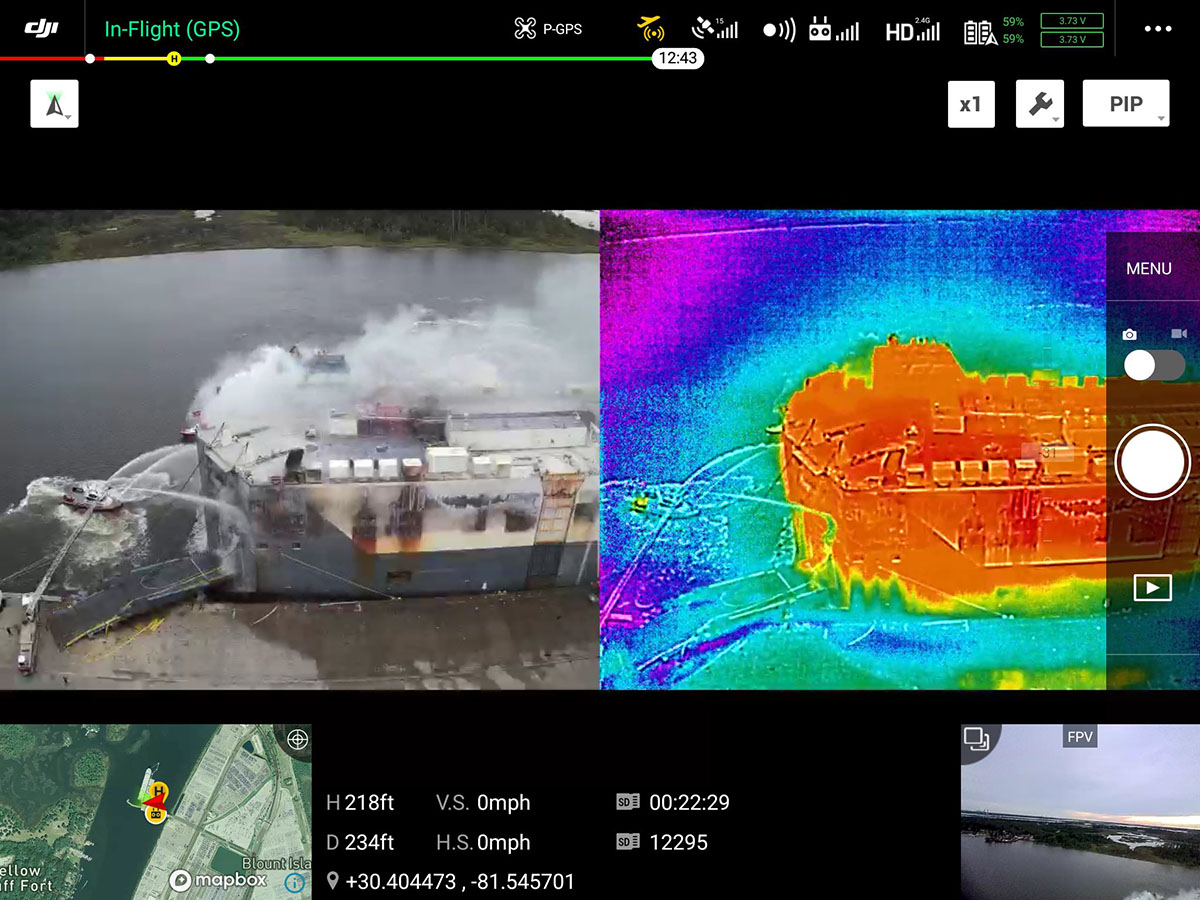Open the PIP display mode dropdown
The width and height of the screenshot is (1200, 900).
coord(1126,104)
